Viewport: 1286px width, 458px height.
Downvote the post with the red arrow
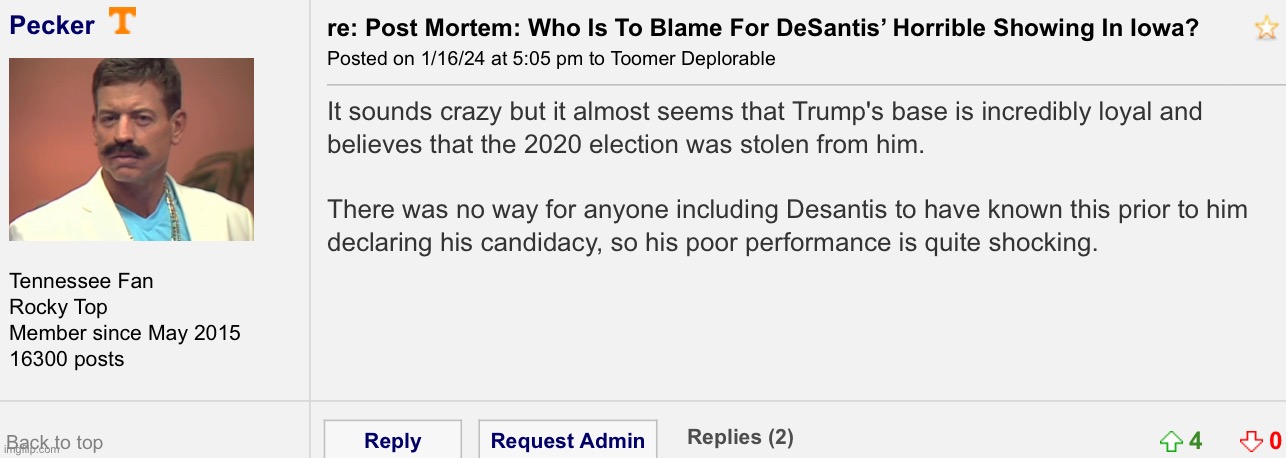point(1251,441)
